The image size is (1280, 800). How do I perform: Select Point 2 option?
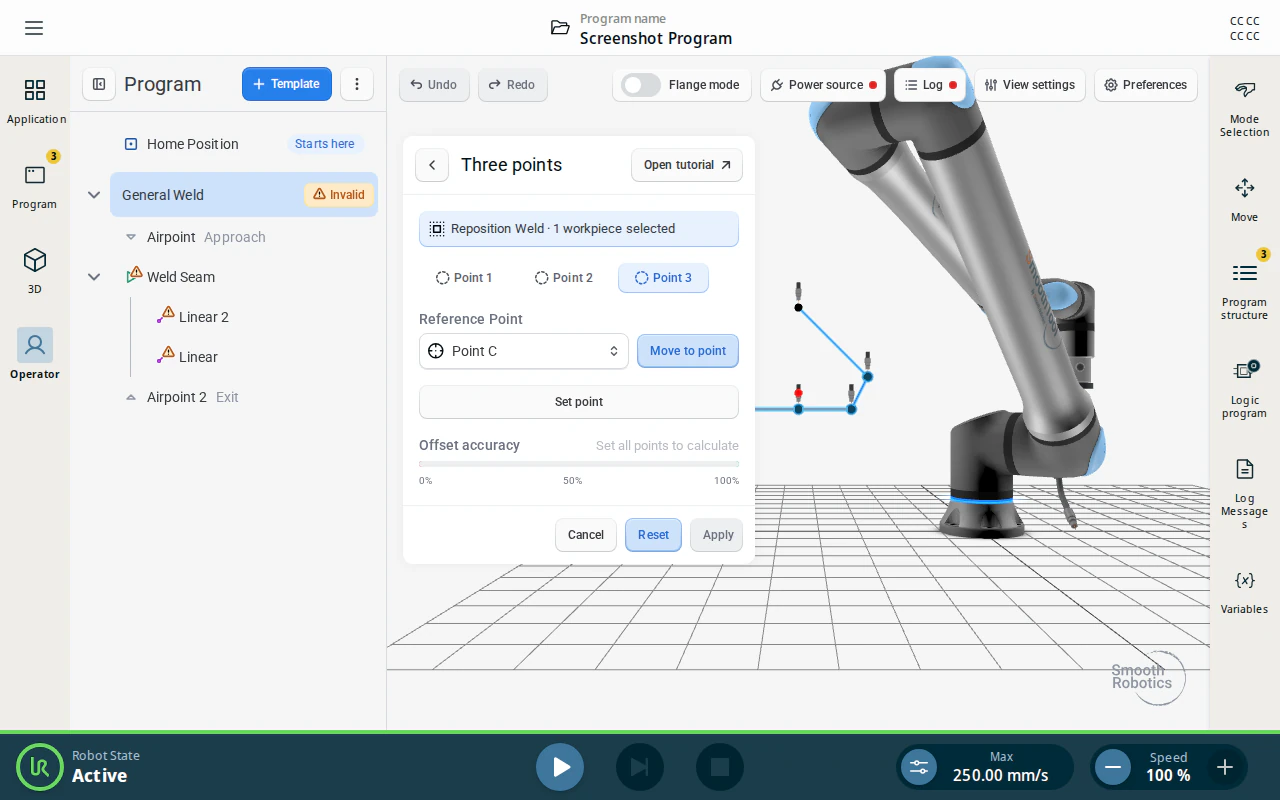coord(564,278)
